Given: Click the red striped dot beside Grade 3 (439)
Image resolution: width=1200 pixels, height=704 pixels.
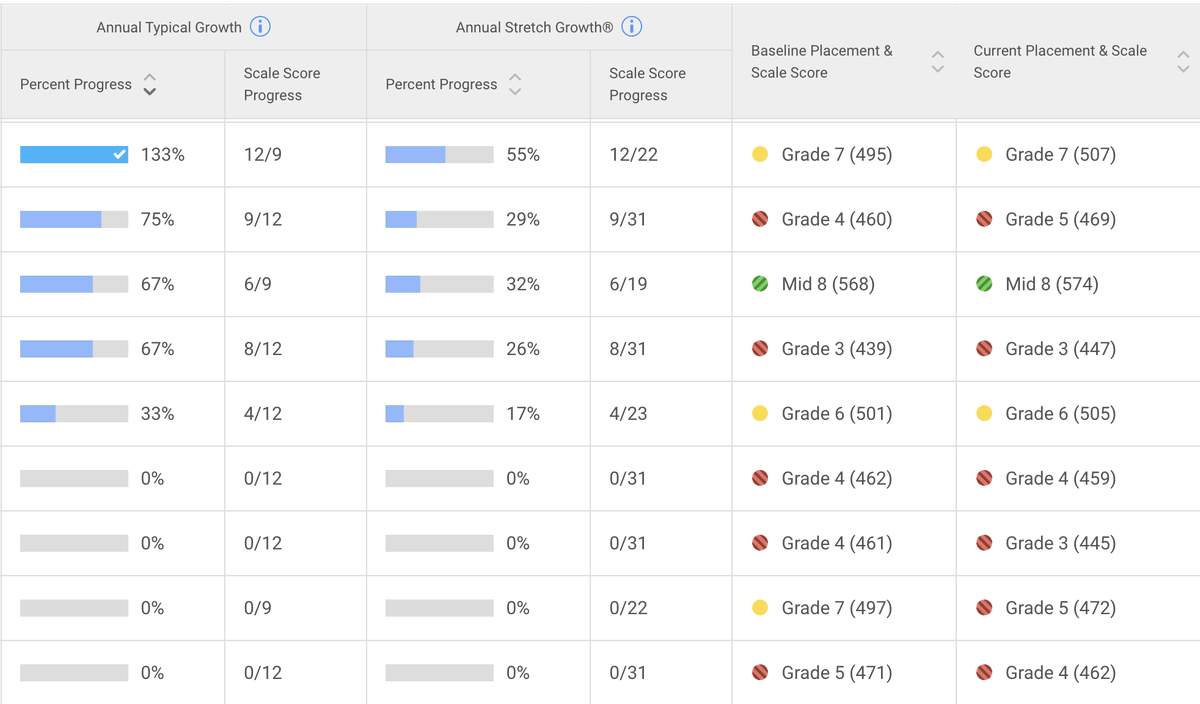Looking at the screenshot, I should tap(760, 349).
